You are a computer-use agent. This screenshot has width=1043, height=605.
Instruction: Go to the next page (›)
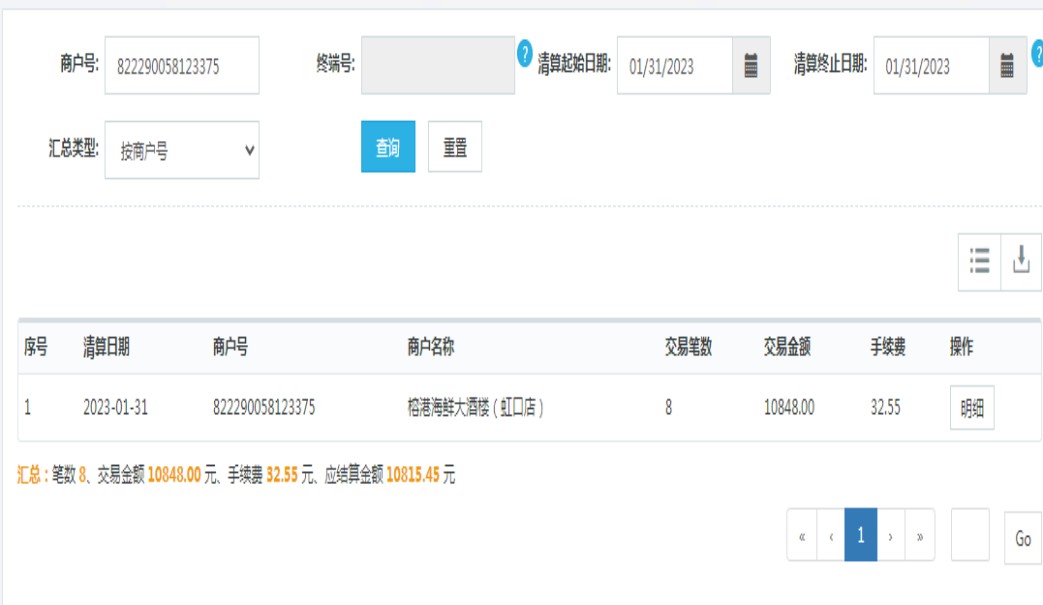890,536
